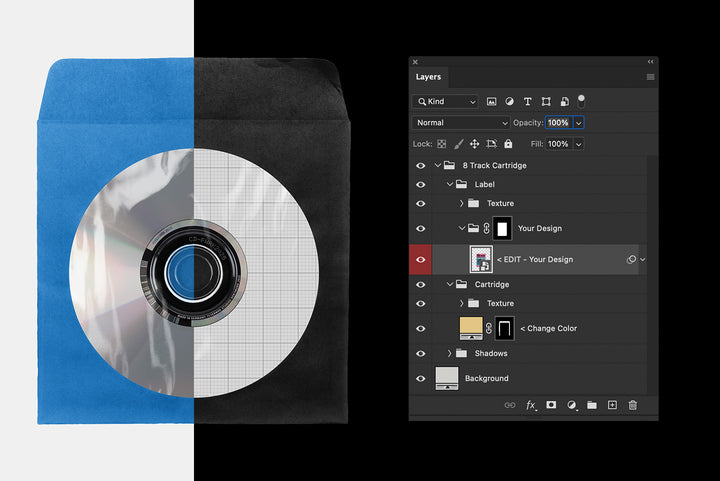Filter layers by type (text) layers
The image size is (720, 481).
pyautogui.click(x=528, y=102)
